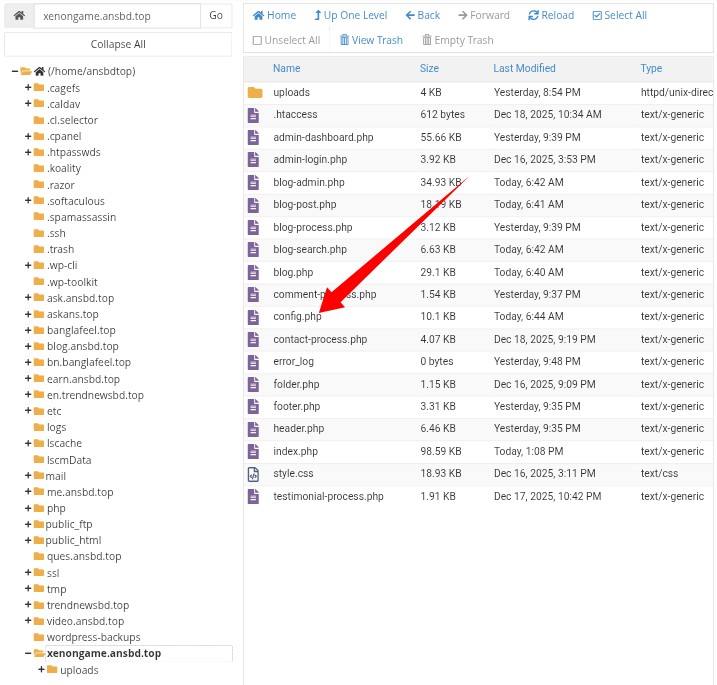Click the home icon beside the path field
This screenshot has height=685, width=717.
(x=19, y=16)
